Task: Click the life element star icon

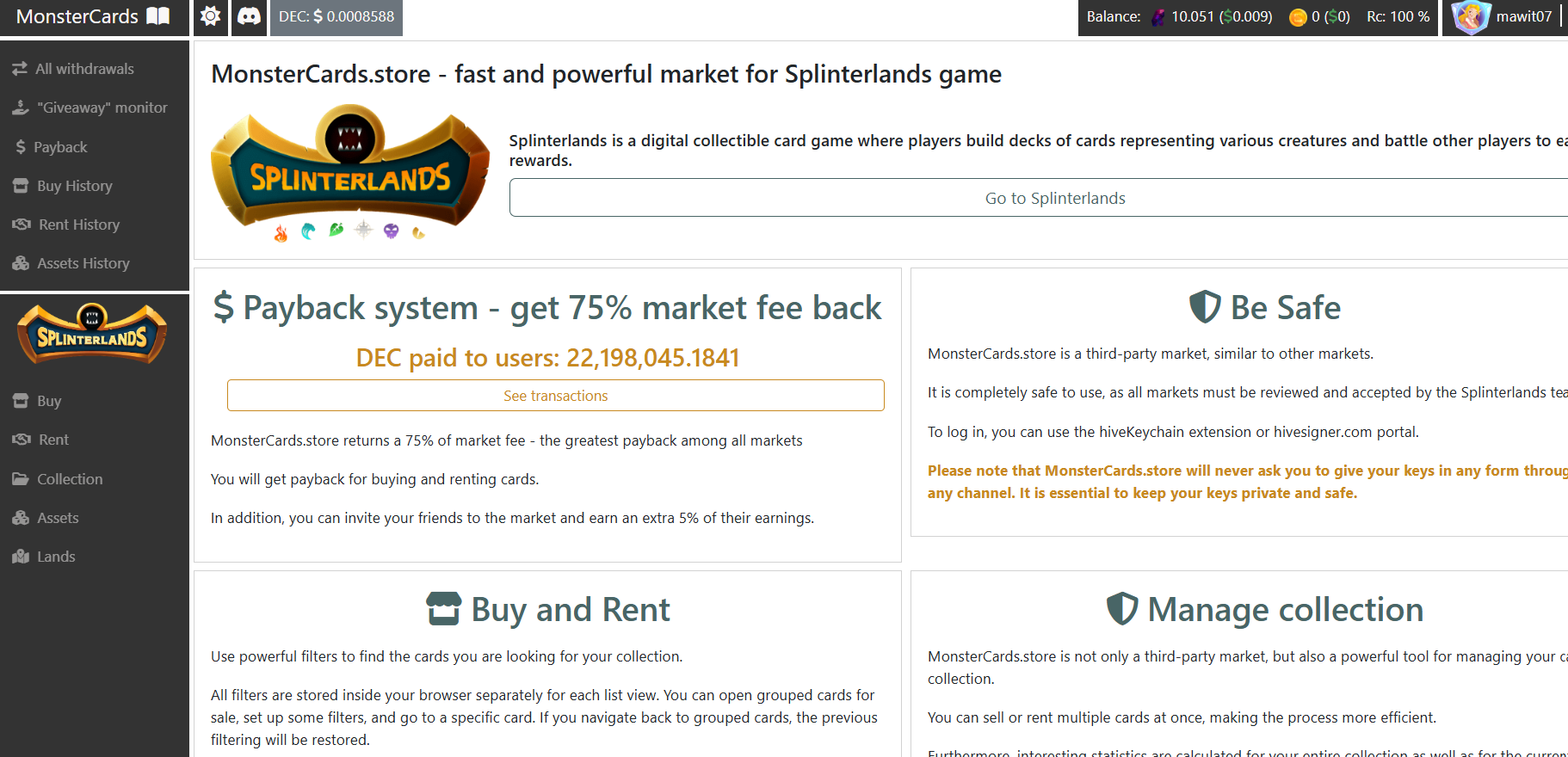Action: click(364, 229)
